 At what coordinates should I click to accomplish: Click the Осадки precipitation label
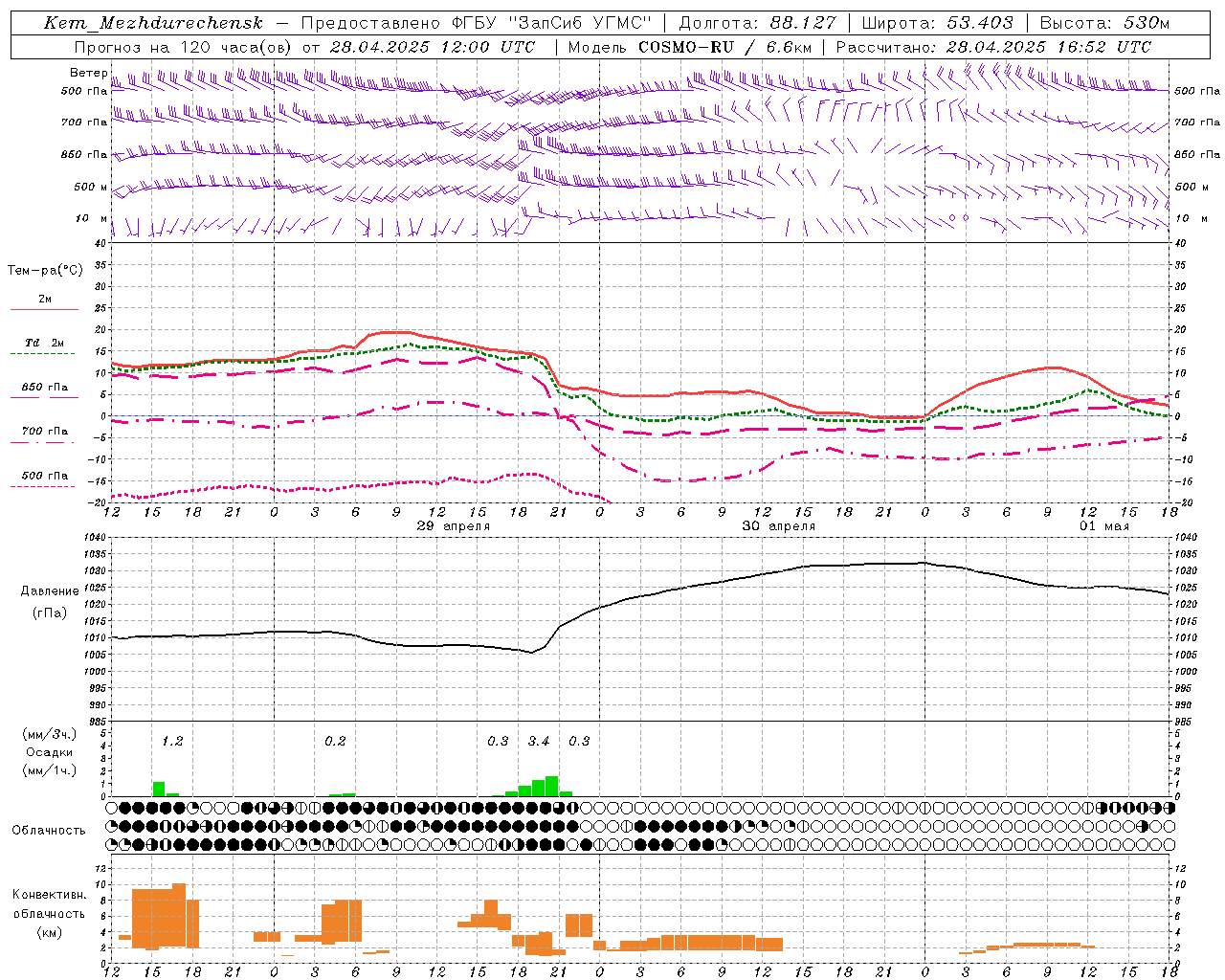point(50,752)
